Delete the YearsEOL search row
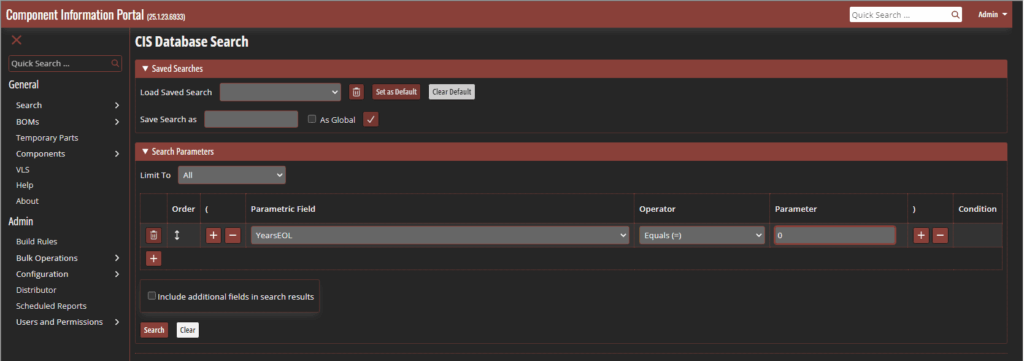 153,236
